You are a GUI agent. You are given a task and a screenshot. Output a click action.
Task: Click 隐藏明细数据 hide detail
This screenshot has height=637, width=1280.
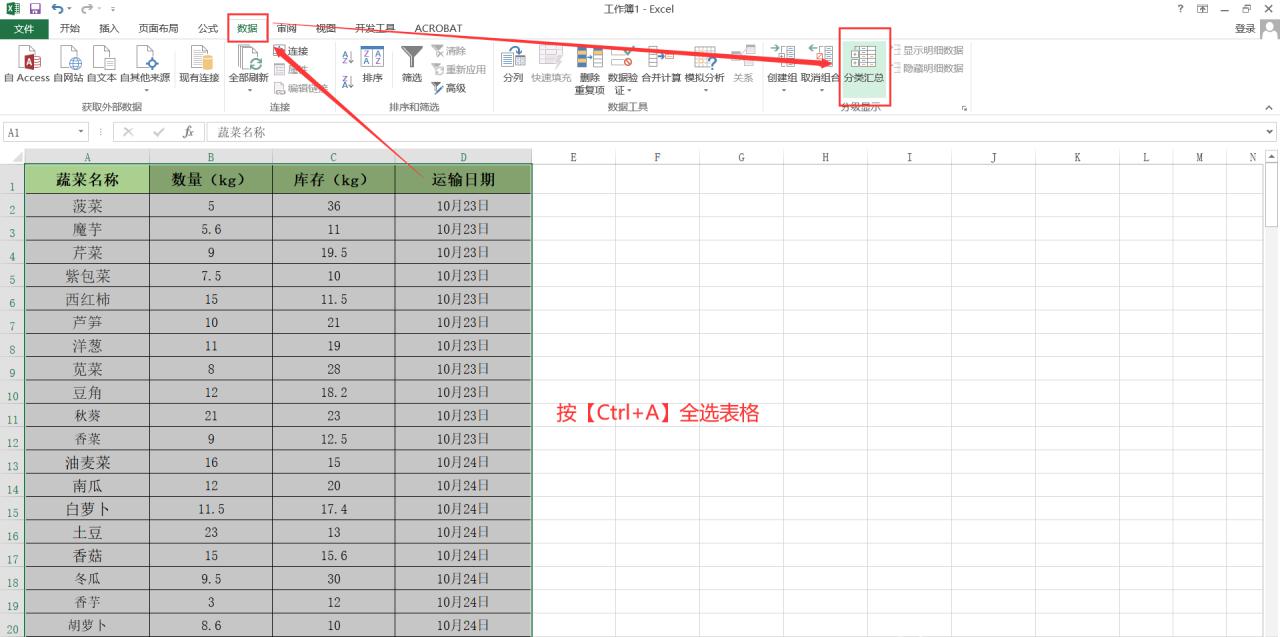point(927,69)
